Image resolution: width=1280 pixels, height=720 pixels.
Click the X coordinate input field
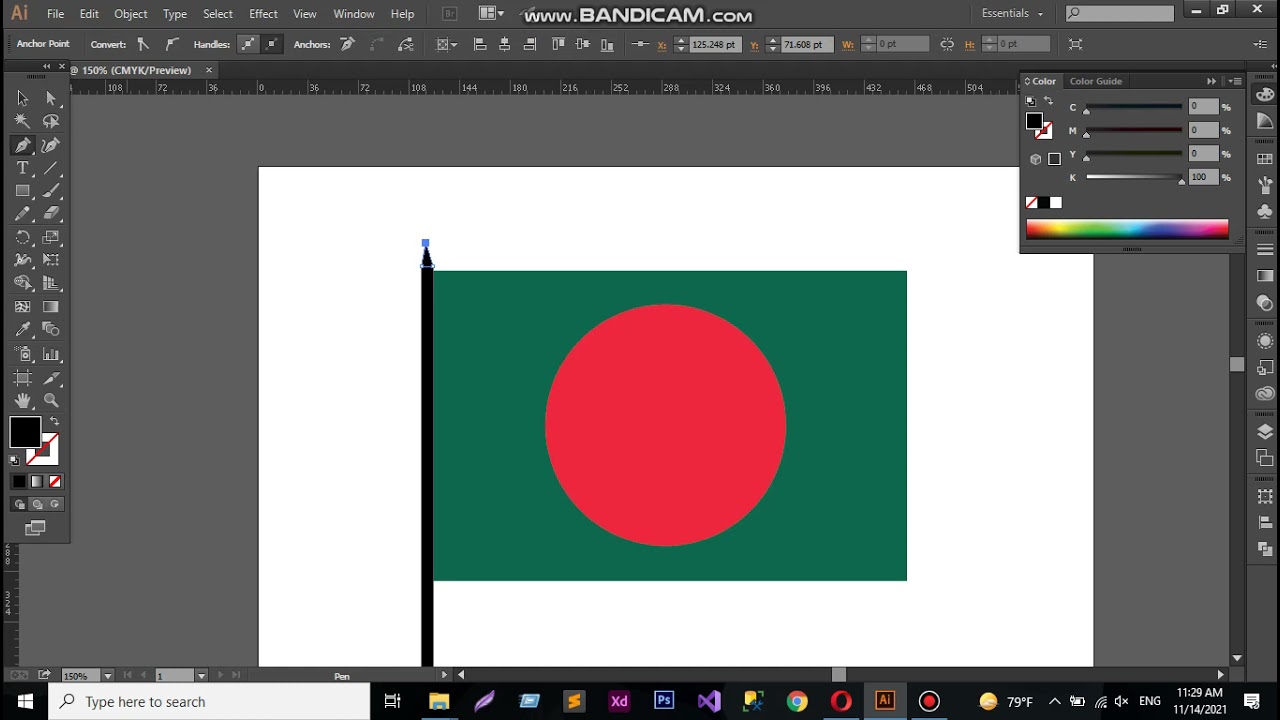coord(714,44)
